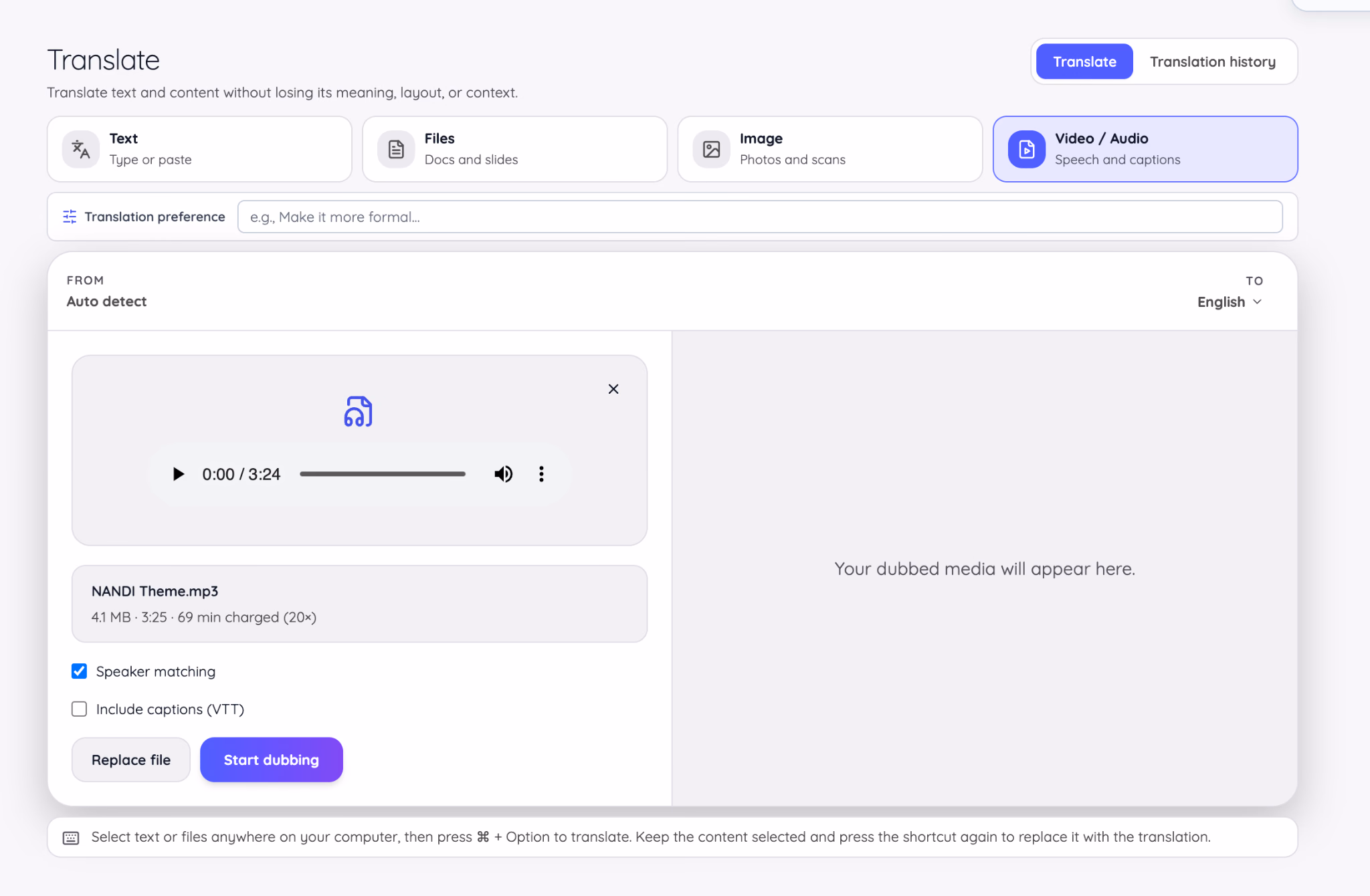The width and height of the screenshot is (1370, 896).
Task: Open the English target language dropdown
Action: tap(1230, 302)
